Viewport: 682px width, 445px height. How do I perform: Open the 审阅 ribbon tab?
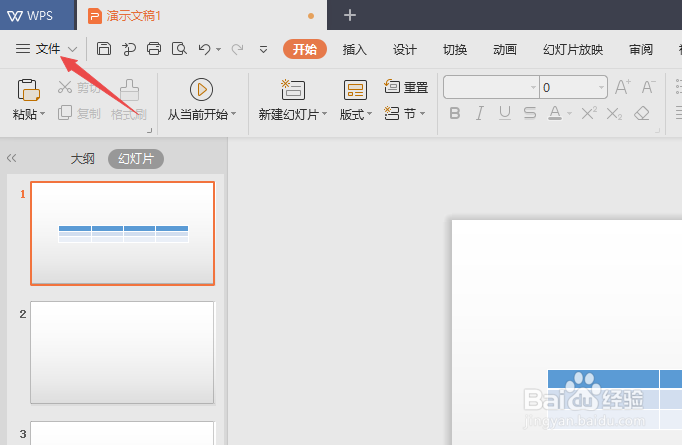pyautogui.click(x=641, y=50)
